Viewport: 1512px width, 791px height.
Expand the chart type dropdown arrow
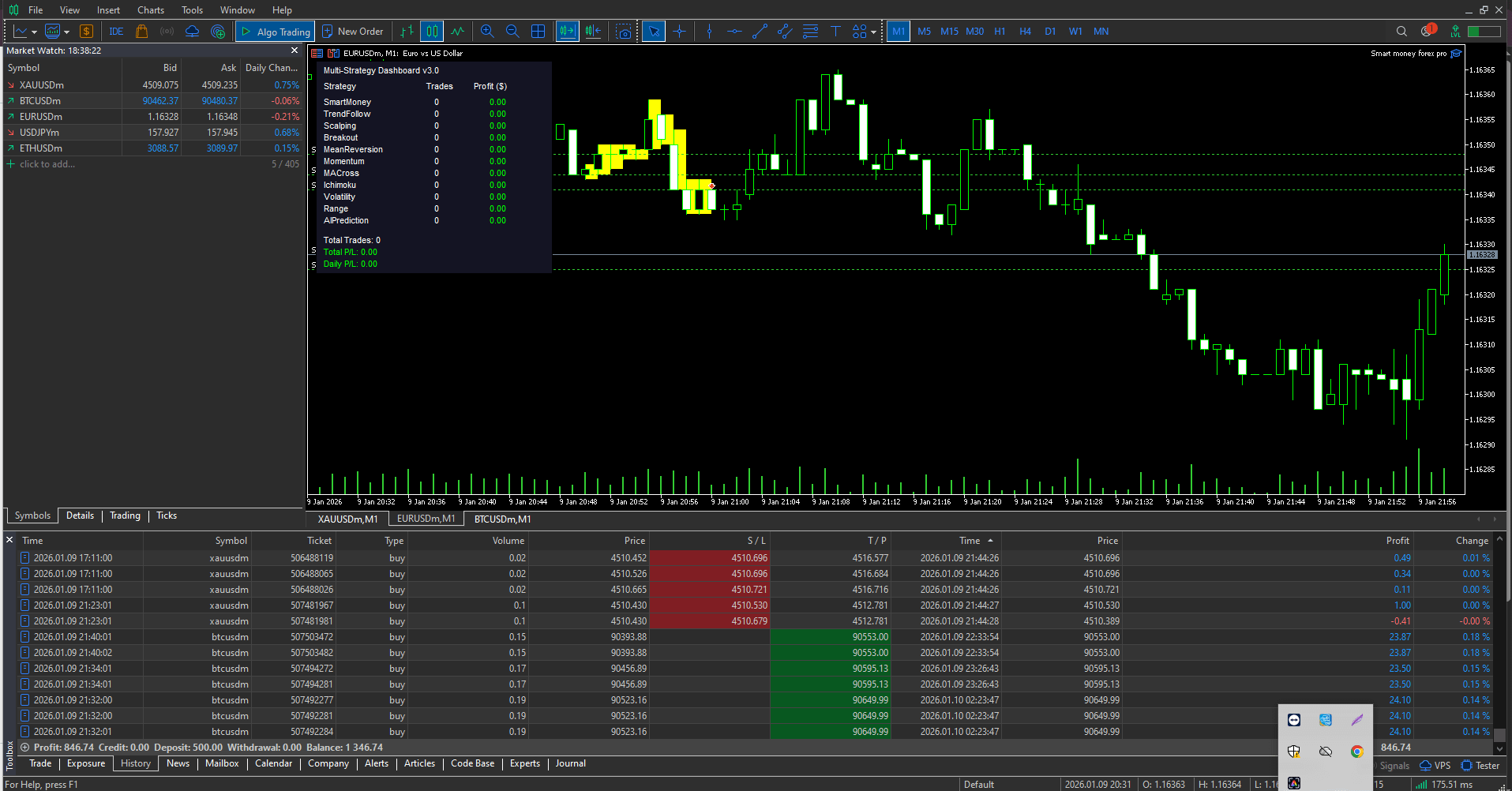[34, 32]
